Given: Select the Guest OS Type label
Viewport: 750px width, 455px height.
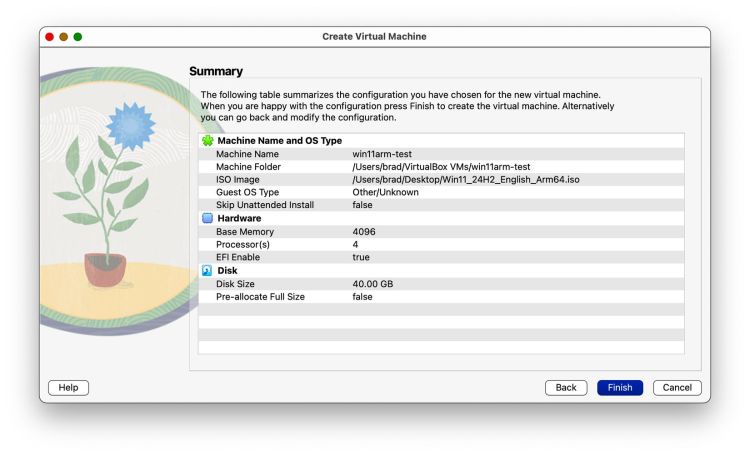Looking at the screenshot, I should tap(247, 192).
